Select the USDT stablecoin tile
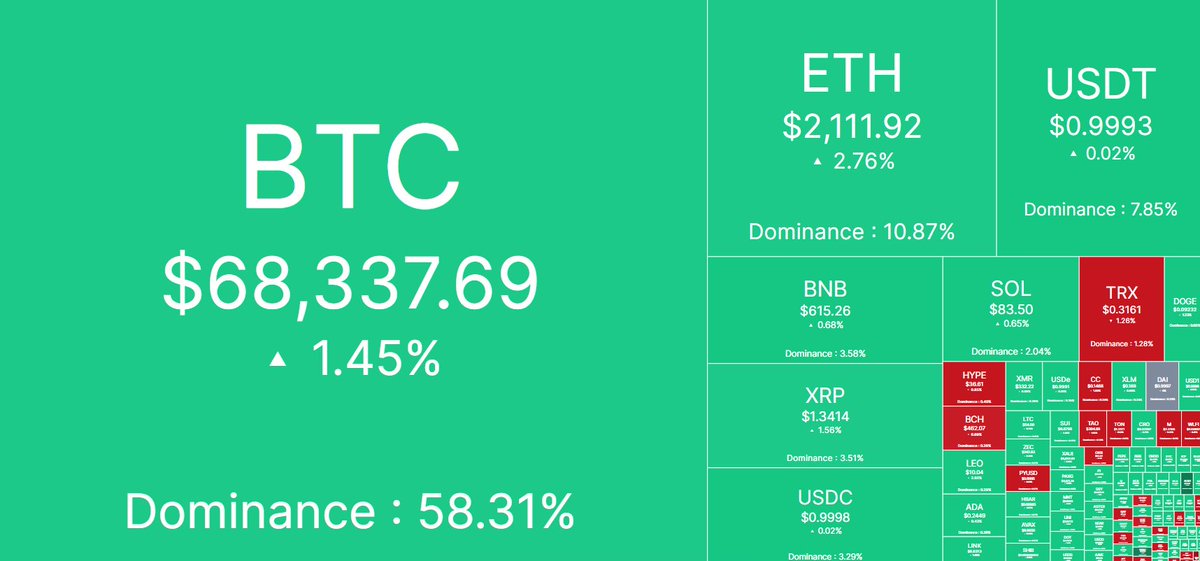The image size is (1200, 561). tap(1100, 130)
